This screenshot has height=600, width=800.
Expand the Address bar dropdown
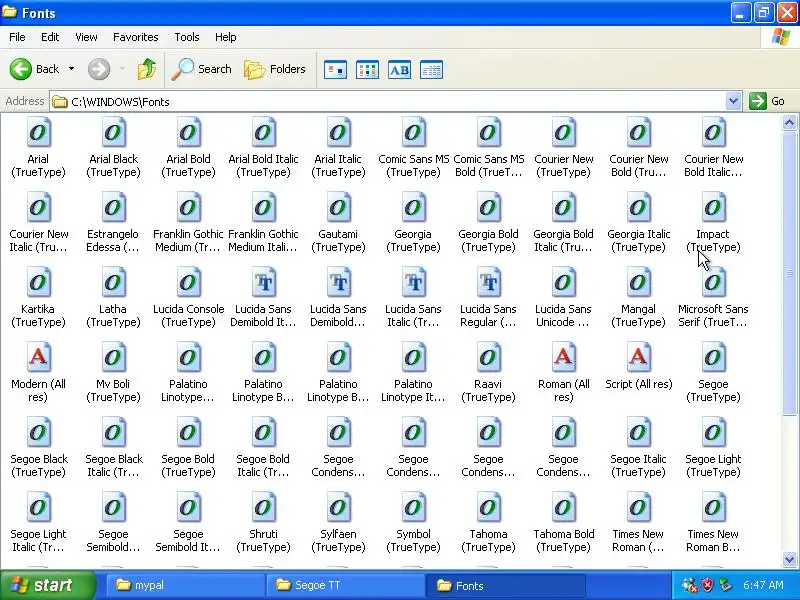[x=733, y=101]
